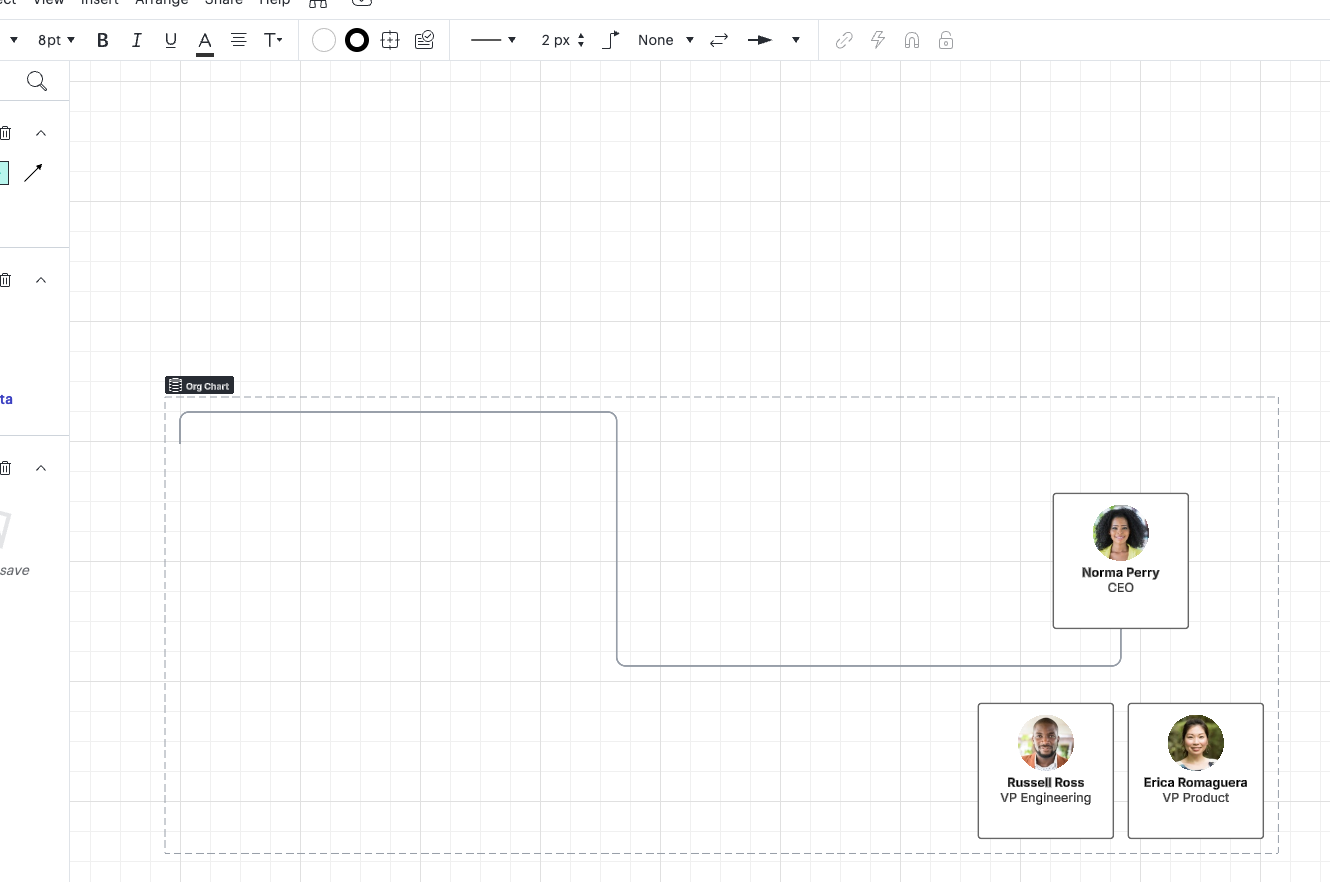Open the Help menu
The height and width of the screenshot is (882, 1330).
[x=275, y=3]
